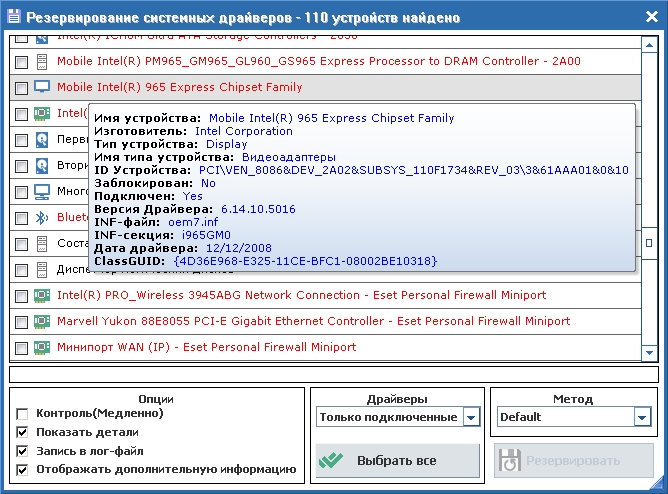Check the box for Mobile Intel 965 Express Chipset Family

click(x=21, y=88)
